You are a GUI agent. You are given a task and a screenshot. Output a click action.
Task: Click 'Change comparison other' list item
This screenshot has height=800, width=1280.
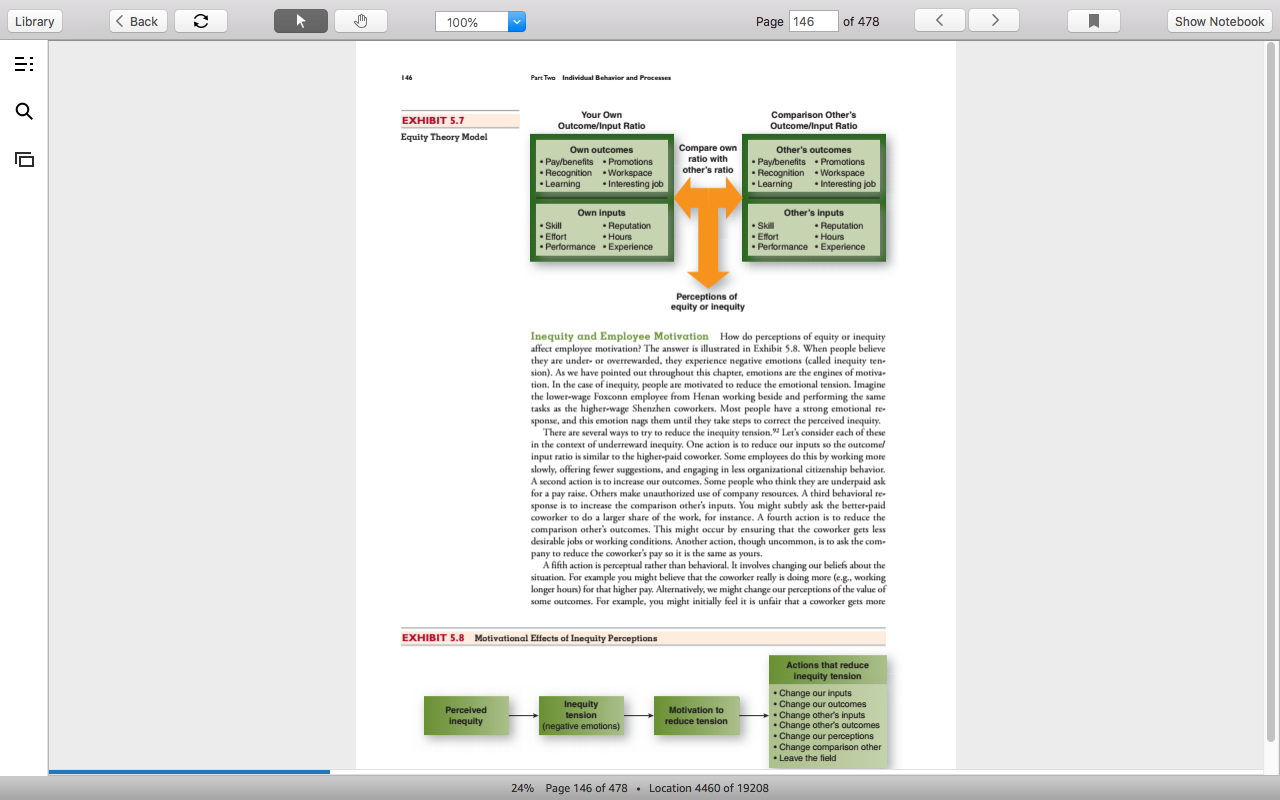(828, 747)
